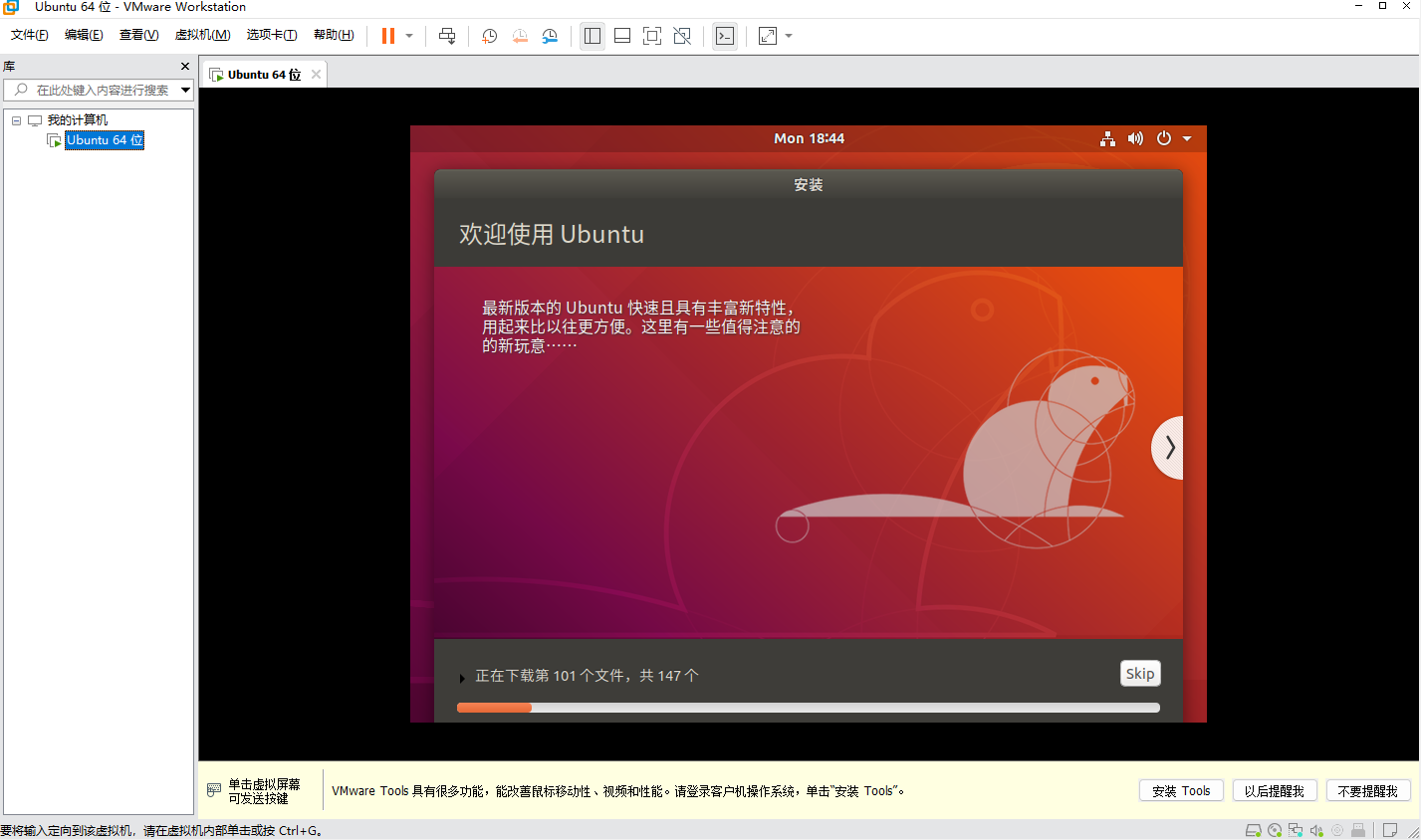
Task: Click the installer download progress bar
Action: 808,708
